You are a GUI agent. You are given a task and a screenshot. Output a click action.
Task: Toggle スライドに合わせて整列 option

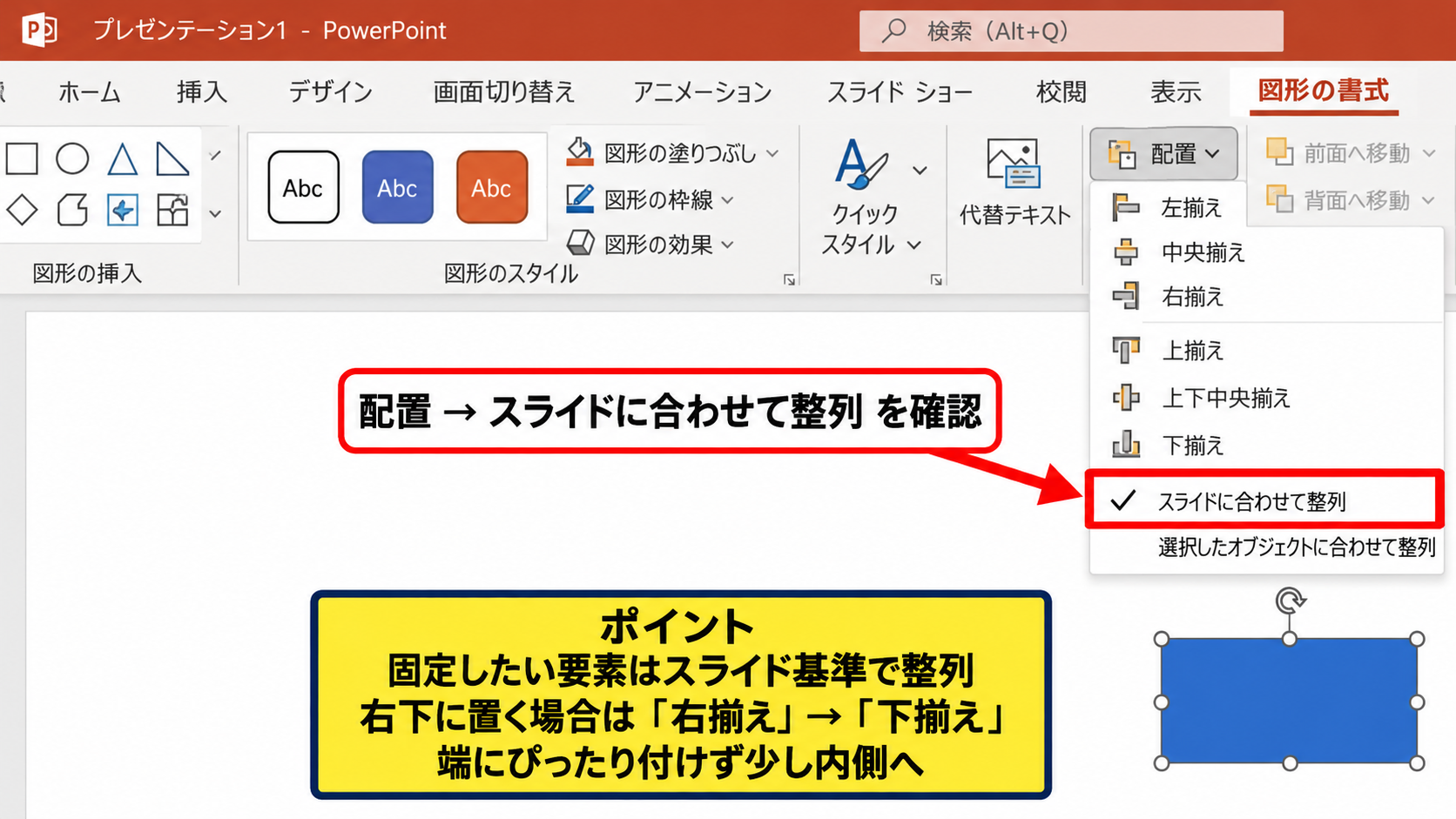tap(1266, 500)
